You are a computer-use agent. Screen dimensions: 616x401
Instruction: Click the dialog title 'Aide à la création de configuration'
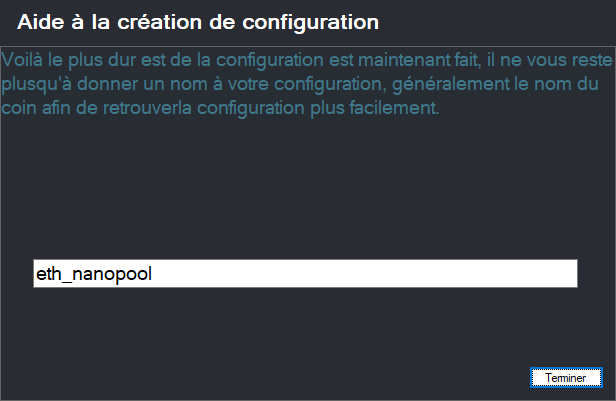point(198,21)
